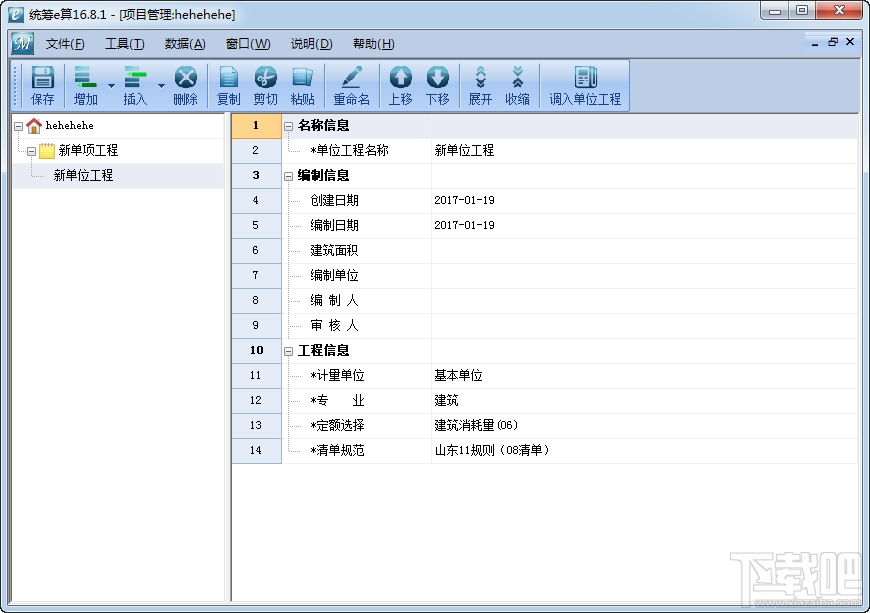Screen dimensions: 870x613
Task: Click the *清单规范 label
Action: coord(337,450)
